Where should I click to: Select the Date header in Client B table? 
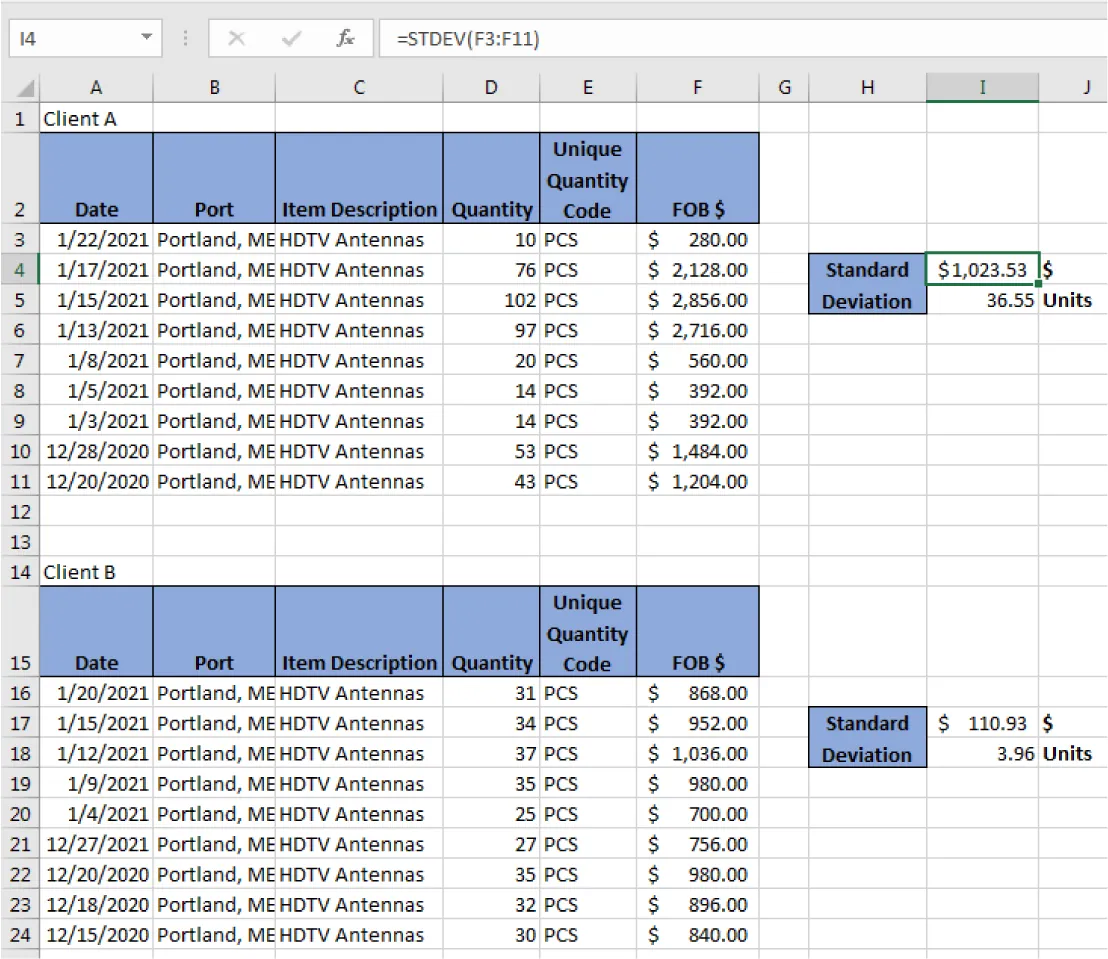click(x=96, y=630)
